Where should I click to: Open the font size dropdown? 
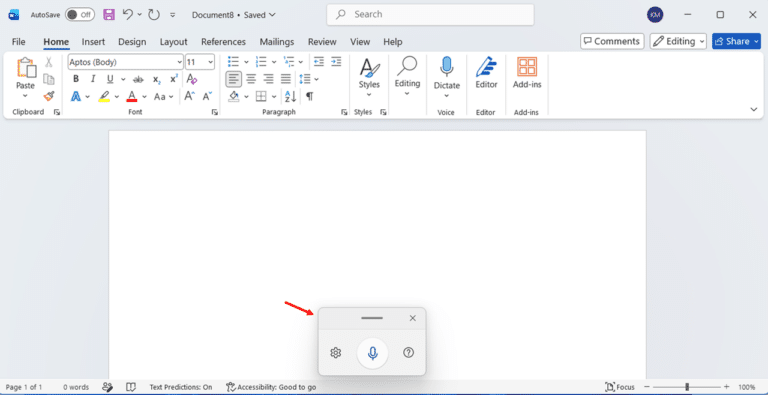pos(211,62)
